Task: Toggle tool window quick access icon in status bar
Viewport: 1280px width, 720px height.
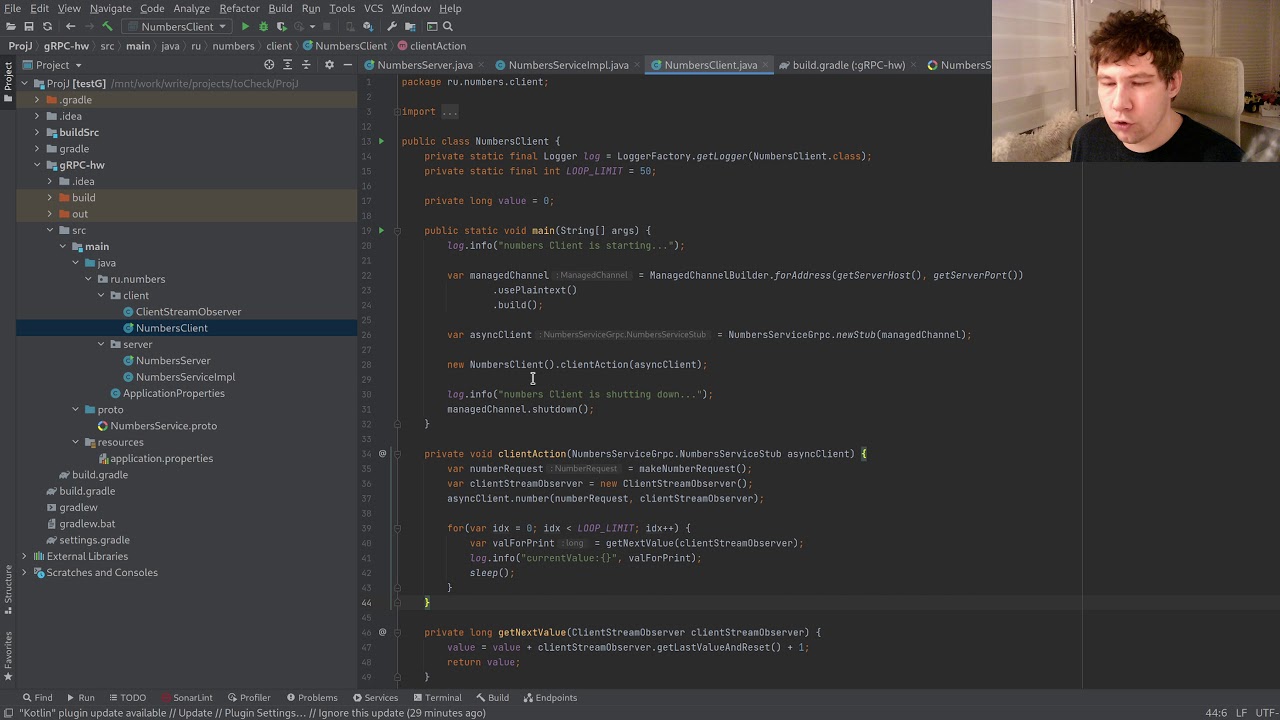Action: coord(9,713)
